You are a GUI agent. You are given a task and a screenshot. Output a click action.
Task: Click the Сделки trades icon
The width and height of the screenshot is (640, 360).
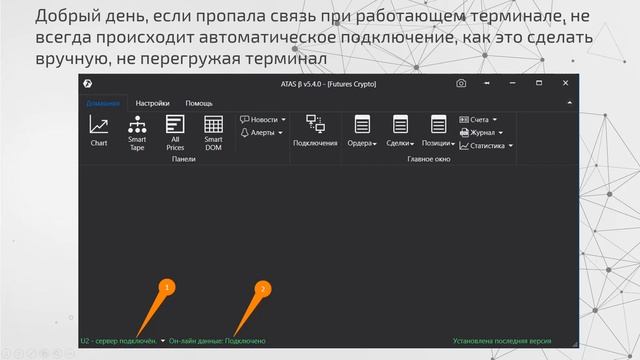coord(400,124)
